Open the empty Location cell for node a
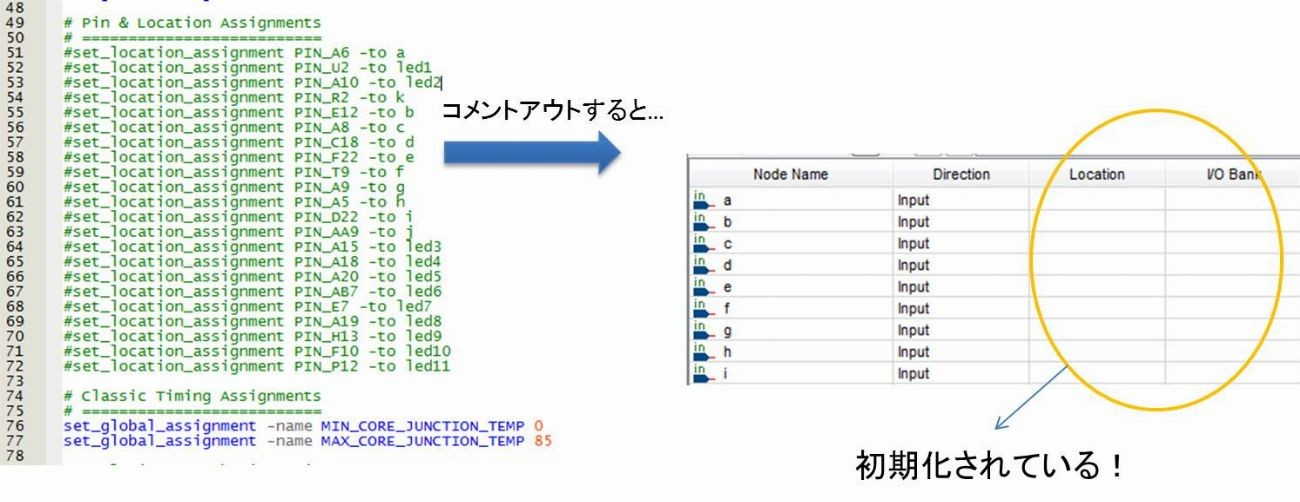Screen dimensions: 1300x502 (x=1095, y=201)
